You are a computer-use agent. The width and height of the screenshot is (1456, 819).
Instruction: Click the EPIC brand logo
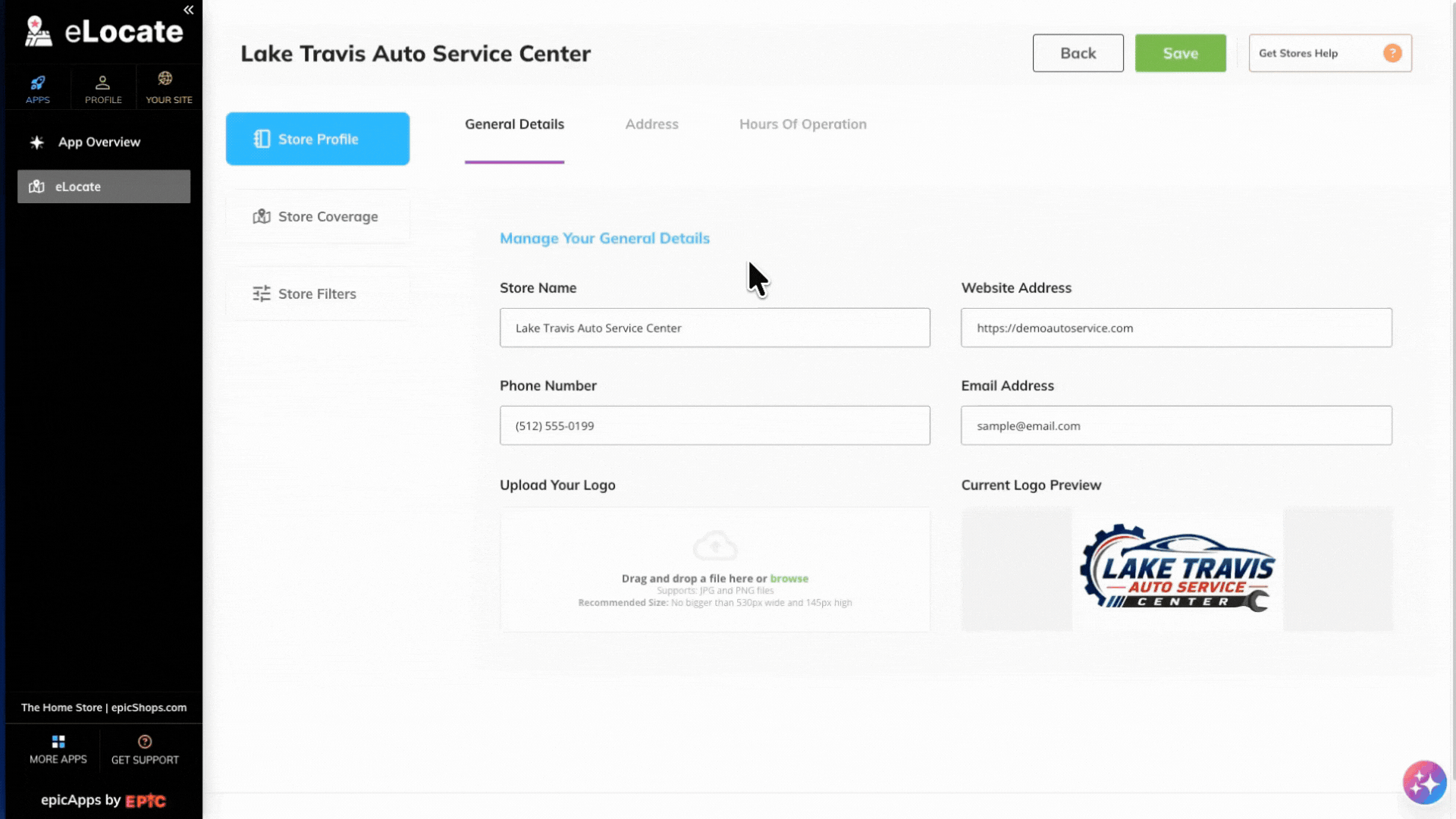pyautogui.click(x=146, y=801)
